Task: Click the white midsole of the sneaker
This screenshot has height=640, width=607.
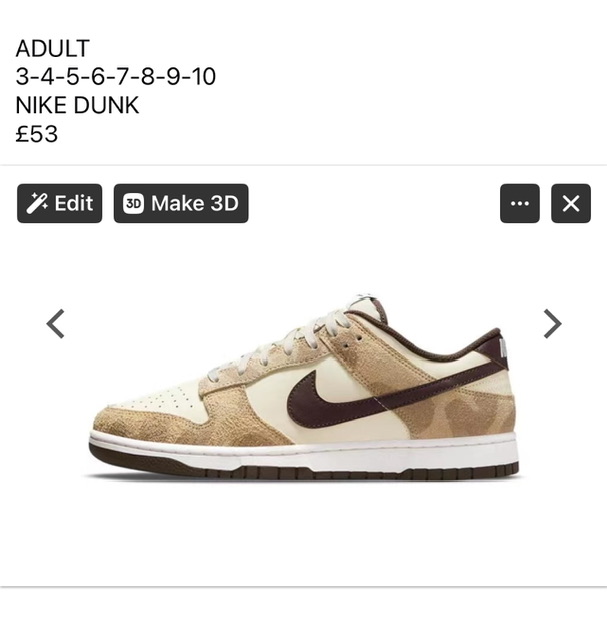Action: (310, 453)
